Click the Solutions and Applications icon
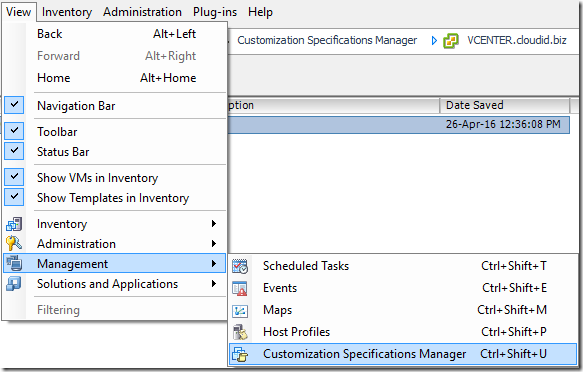Image resolution: width=583 pixels, height=372 pixels. [14, 284]
